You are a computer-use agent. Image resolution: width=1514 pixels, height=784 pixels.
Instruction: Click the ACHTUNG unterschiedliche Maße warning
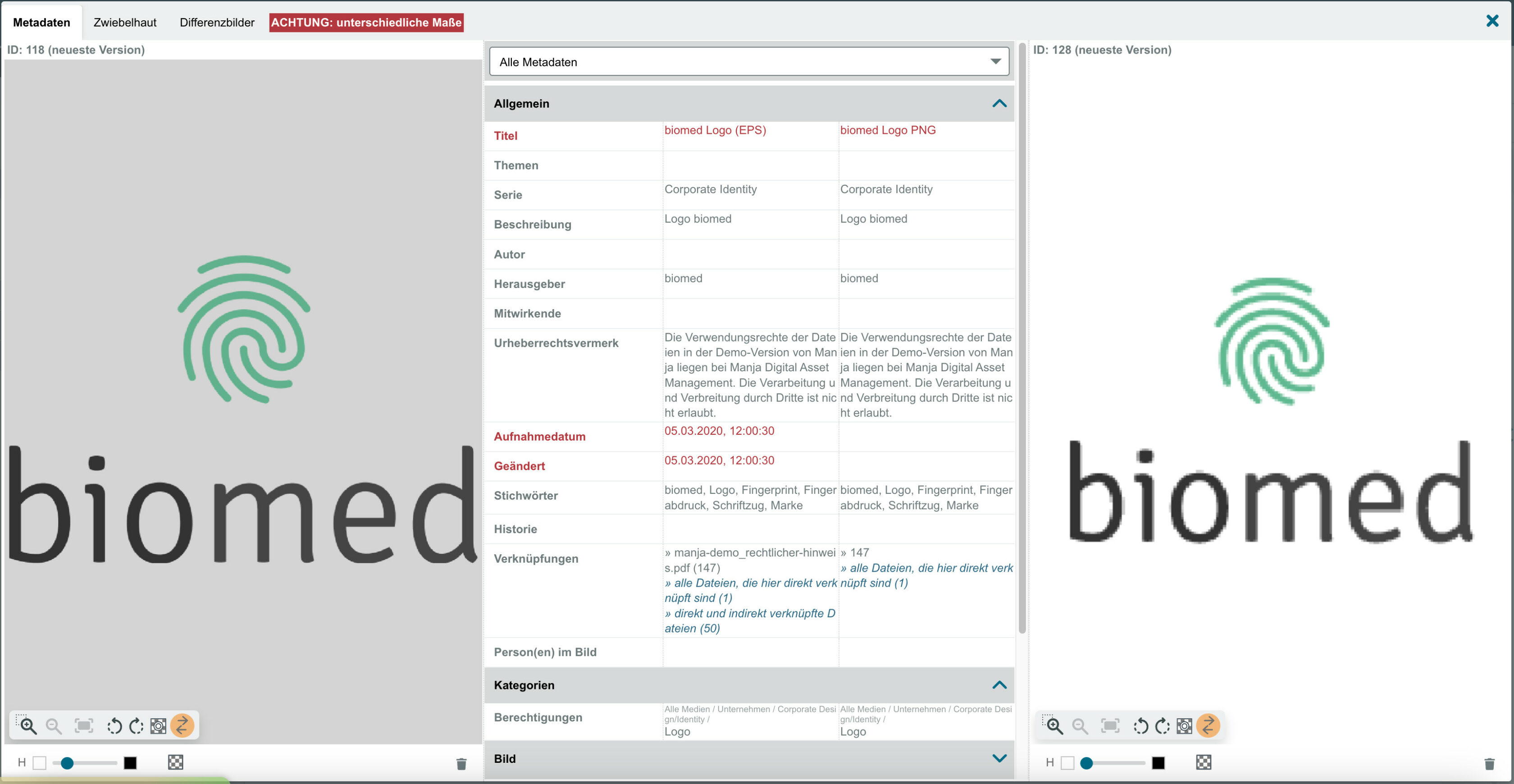366,23
